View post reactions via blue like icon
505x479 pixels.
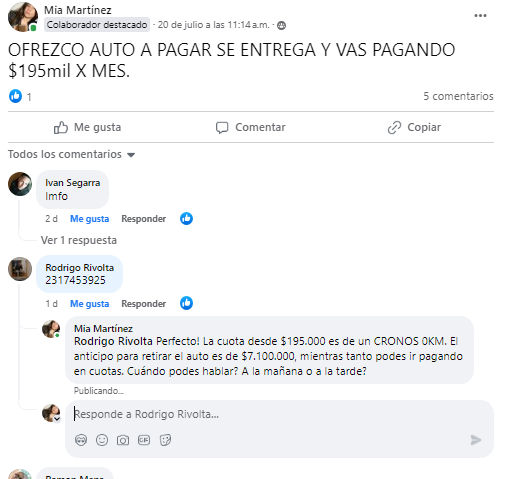click(x=15, y=96)
